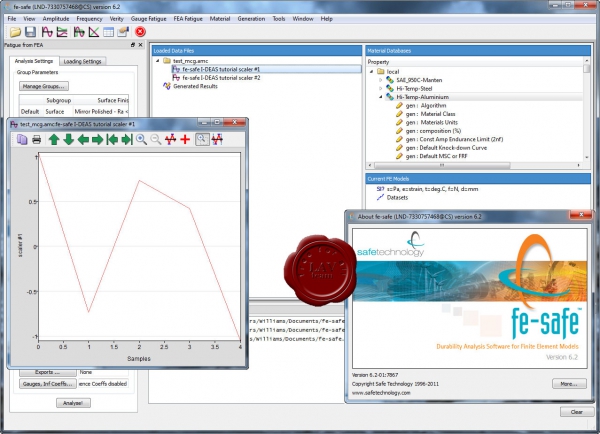Click the horizontal scrollbar in Material Databases
This screenshot has height=434, width=600.
pos(442,165)
